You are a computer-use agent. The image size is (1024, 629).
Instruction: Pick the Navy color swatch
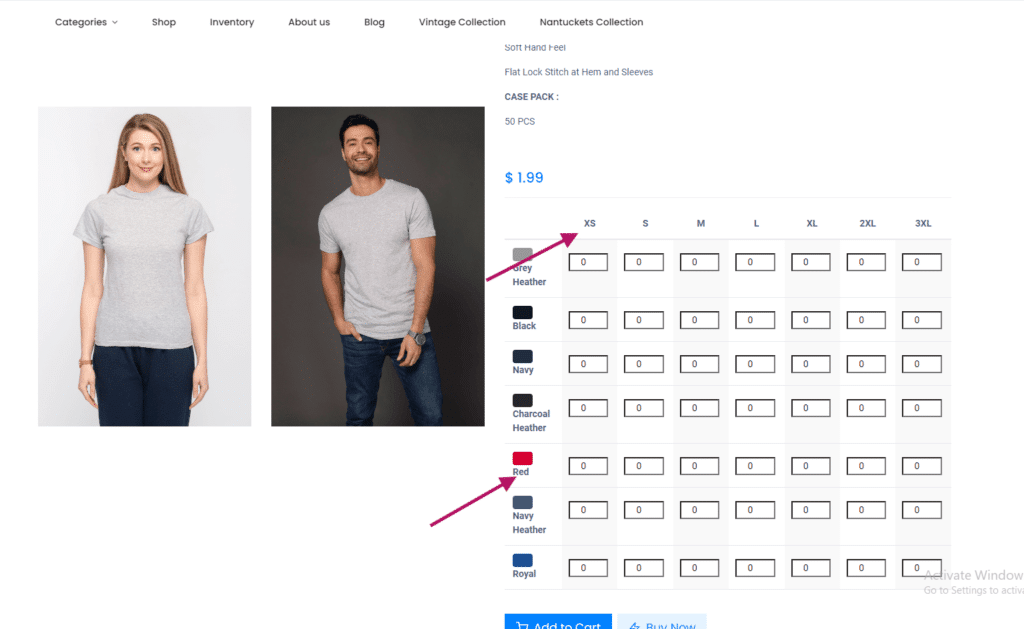click(522, 356)
